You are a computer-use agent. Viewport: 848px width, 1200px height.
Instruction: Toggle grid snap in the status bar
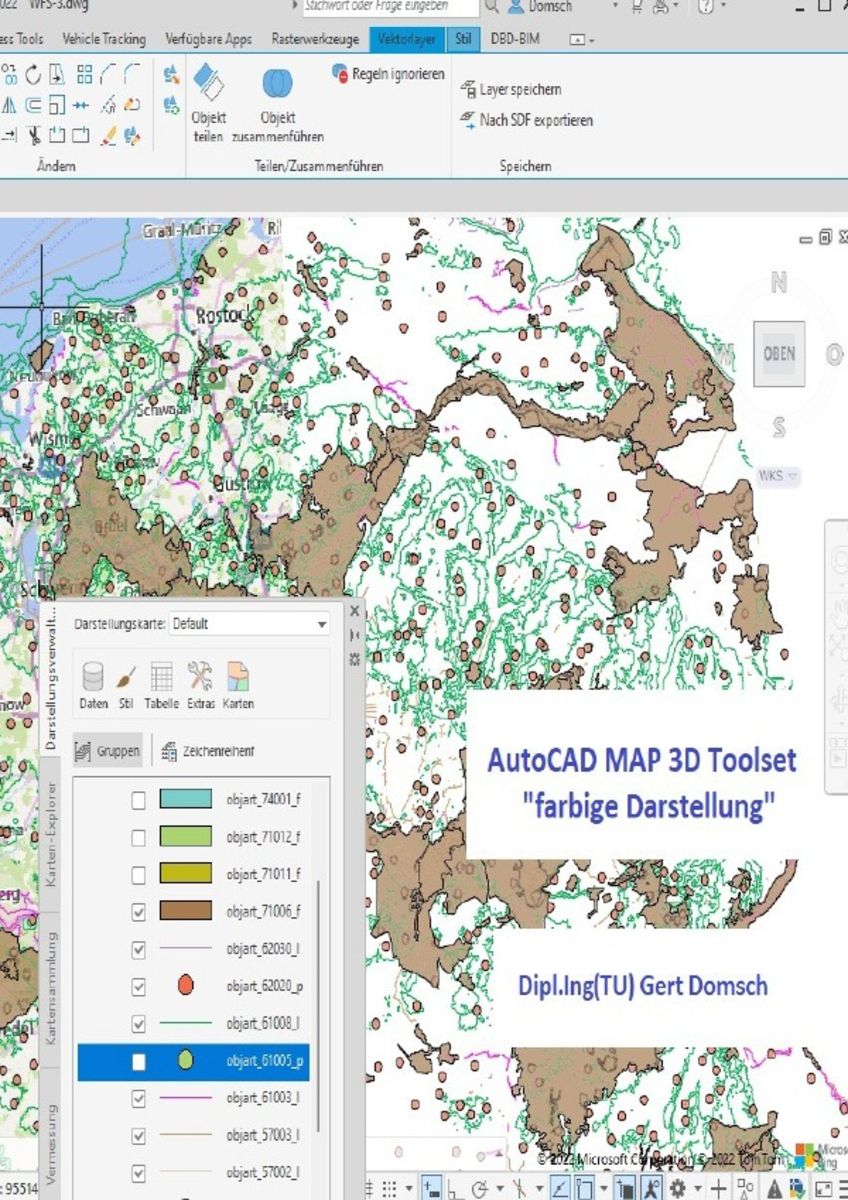389,1189
